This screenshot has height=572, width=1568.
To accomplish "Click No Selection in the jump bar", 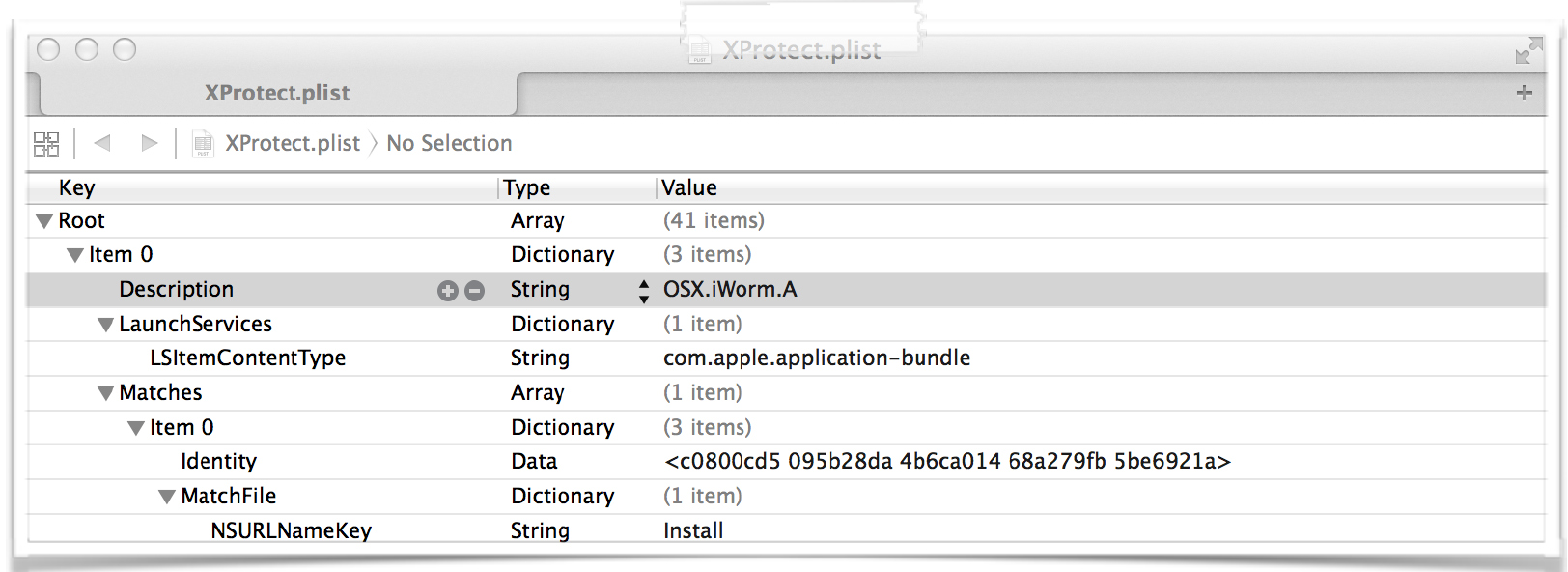I will coord(449,143).
